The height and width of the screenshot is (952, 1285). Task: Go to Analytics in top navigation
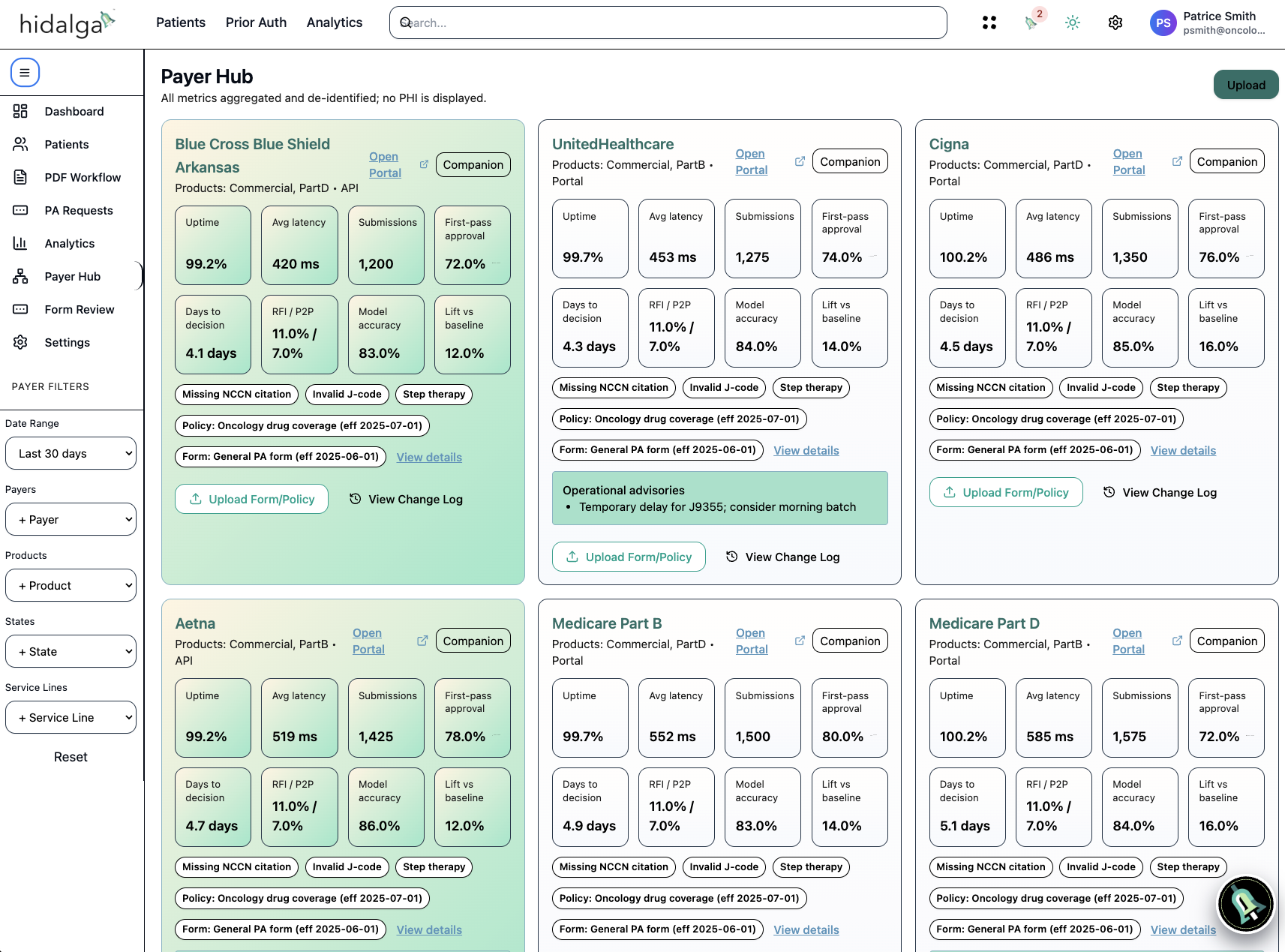click(335, 23)
